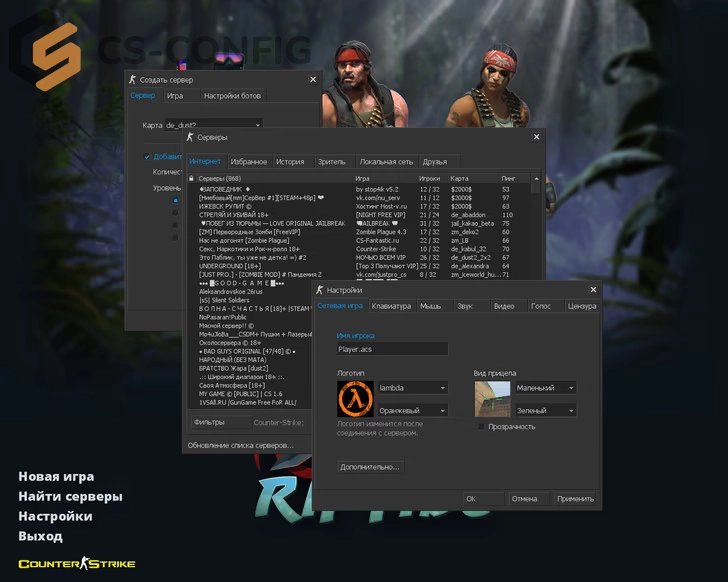Select server |sS| Silent Soldiers
The height and width of the screenshot is (582, 728).
point(251,300)
